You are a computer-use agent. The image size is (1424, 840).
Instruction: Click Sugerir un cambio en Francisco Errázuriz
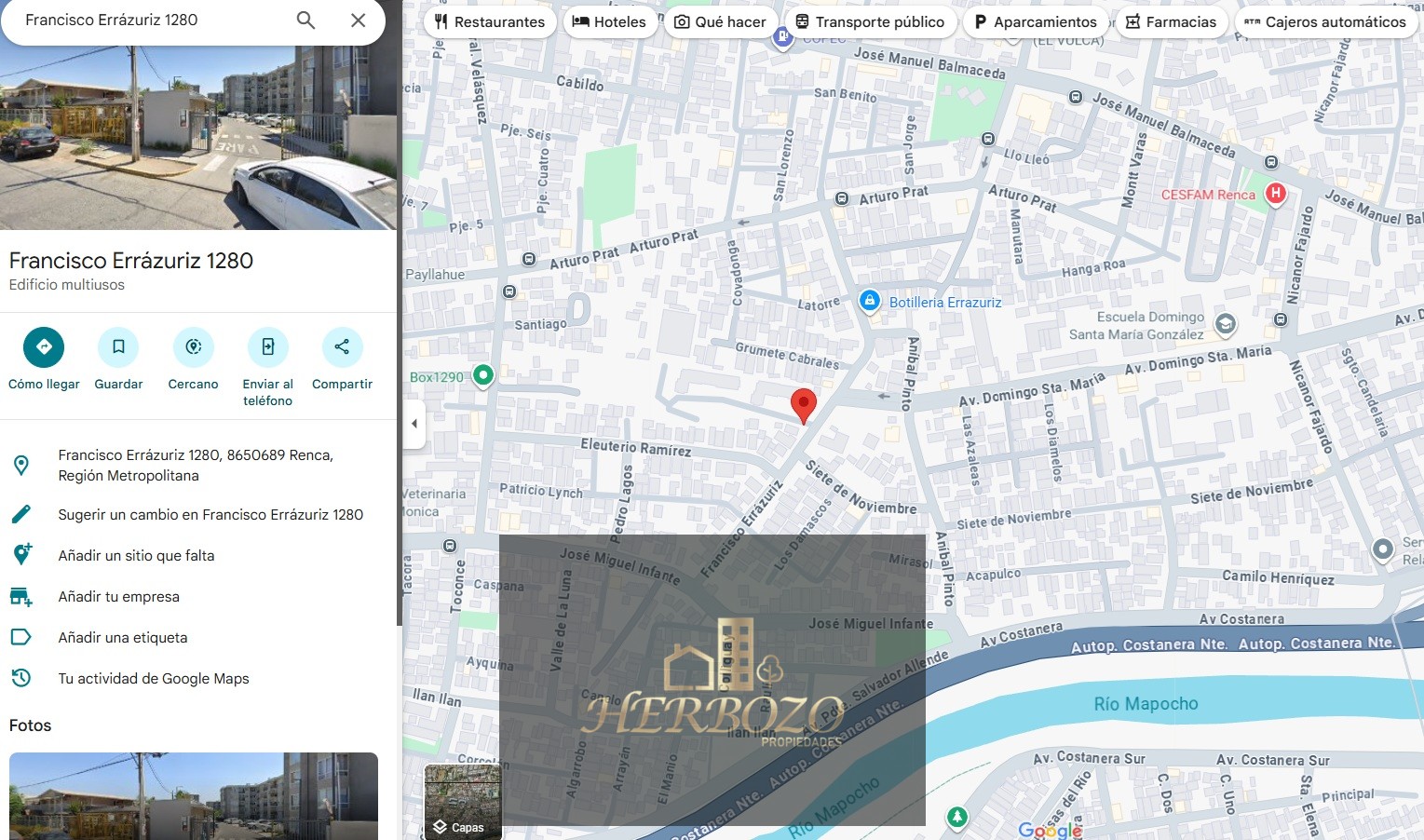tap(210, 514)
